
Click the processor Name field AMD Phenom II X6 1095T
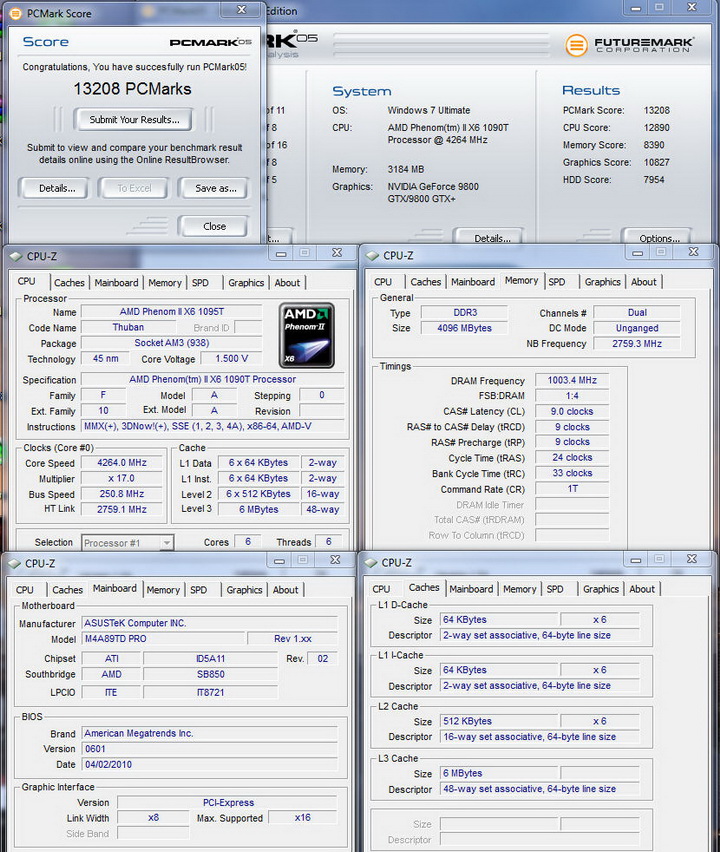click(172, 312)
